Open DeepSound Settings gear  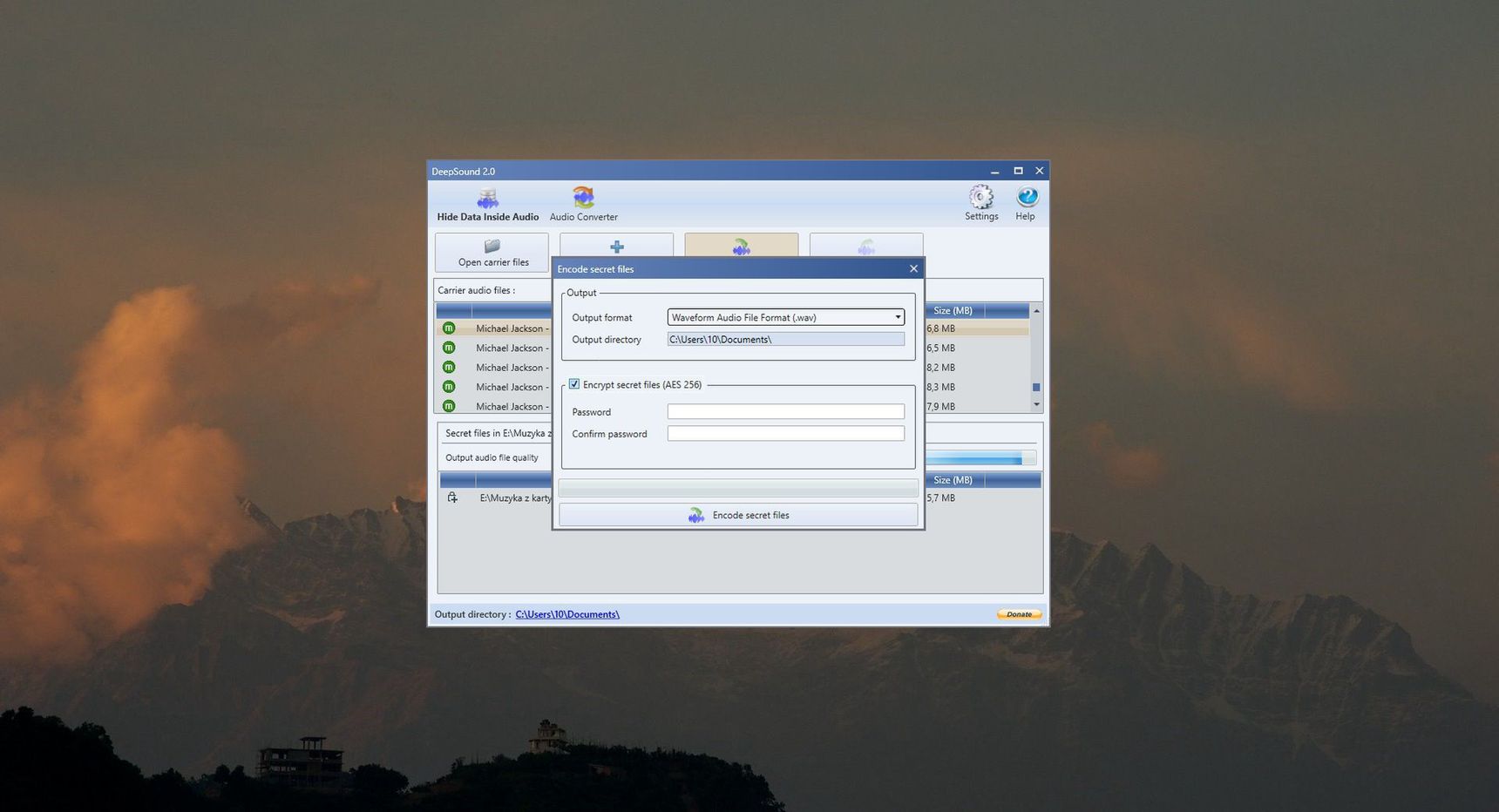tap(981, 203)
